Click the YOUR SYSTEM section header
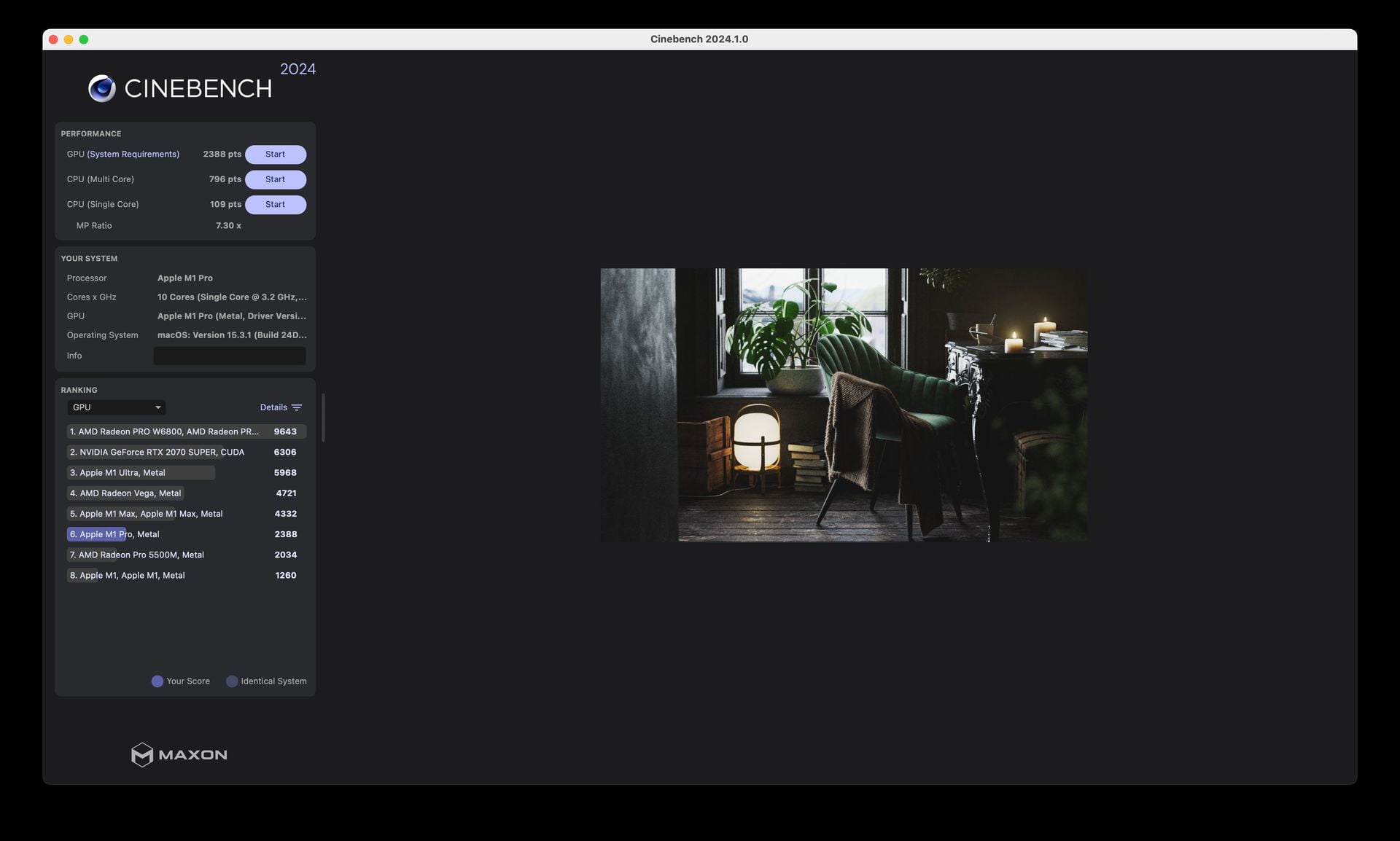The image size is (1400, 841). (89, 259)
